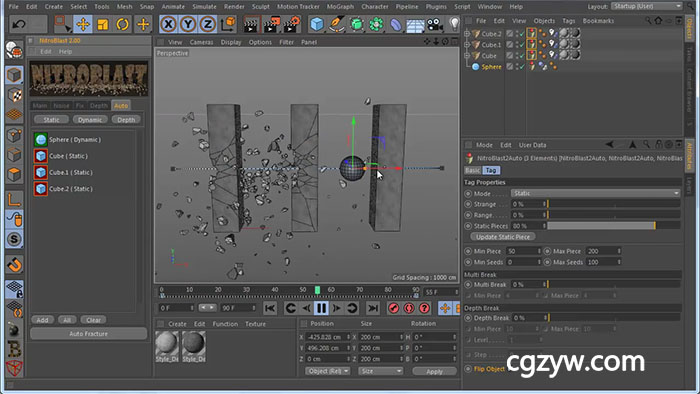The height and width of the screenshot is (394, 700).
Task: Click the Dynamic button in NitroBlast
Action: (x=90, y=120)
